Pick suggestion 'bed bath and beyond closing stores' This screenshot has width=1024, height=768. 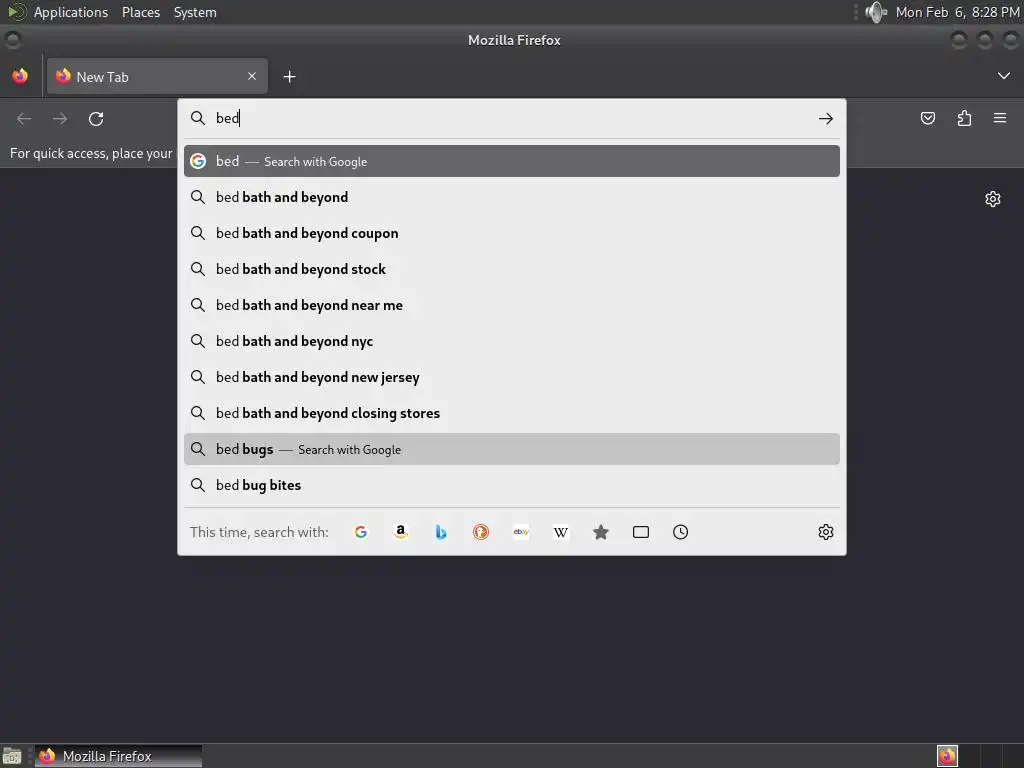(512, 413)
